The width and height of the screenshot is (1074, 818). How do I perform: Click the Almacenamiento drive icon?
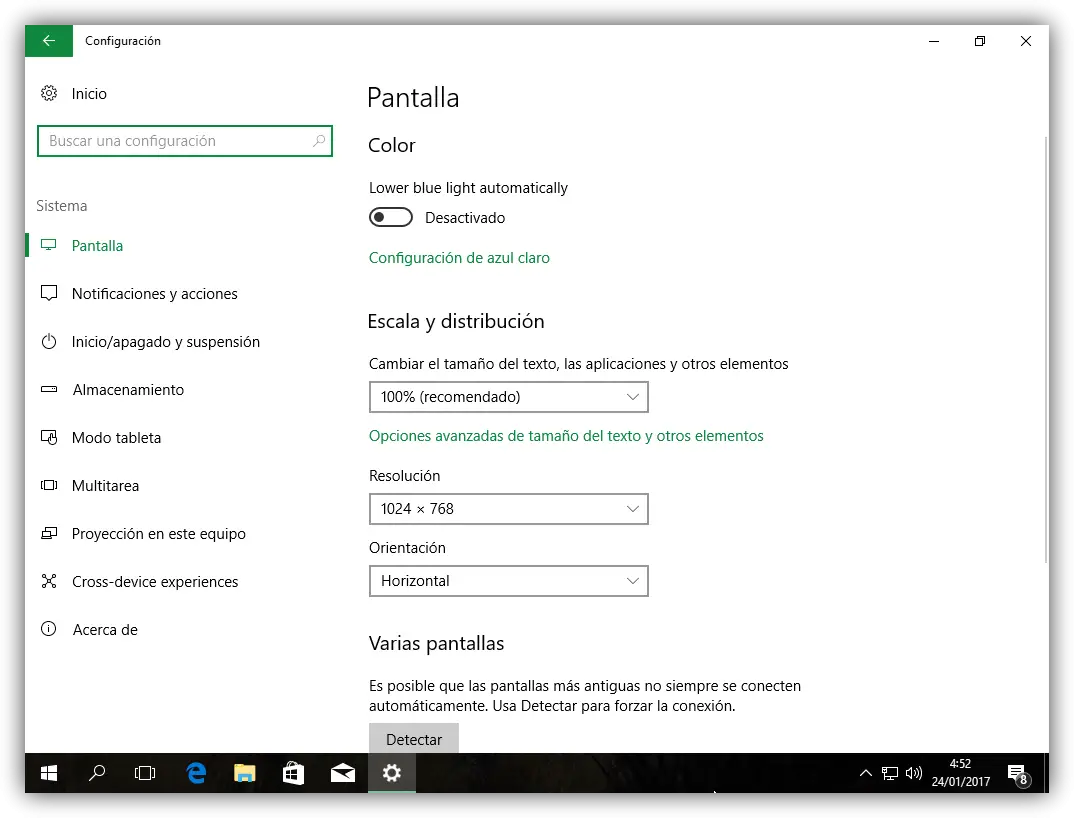pos(49,389)
